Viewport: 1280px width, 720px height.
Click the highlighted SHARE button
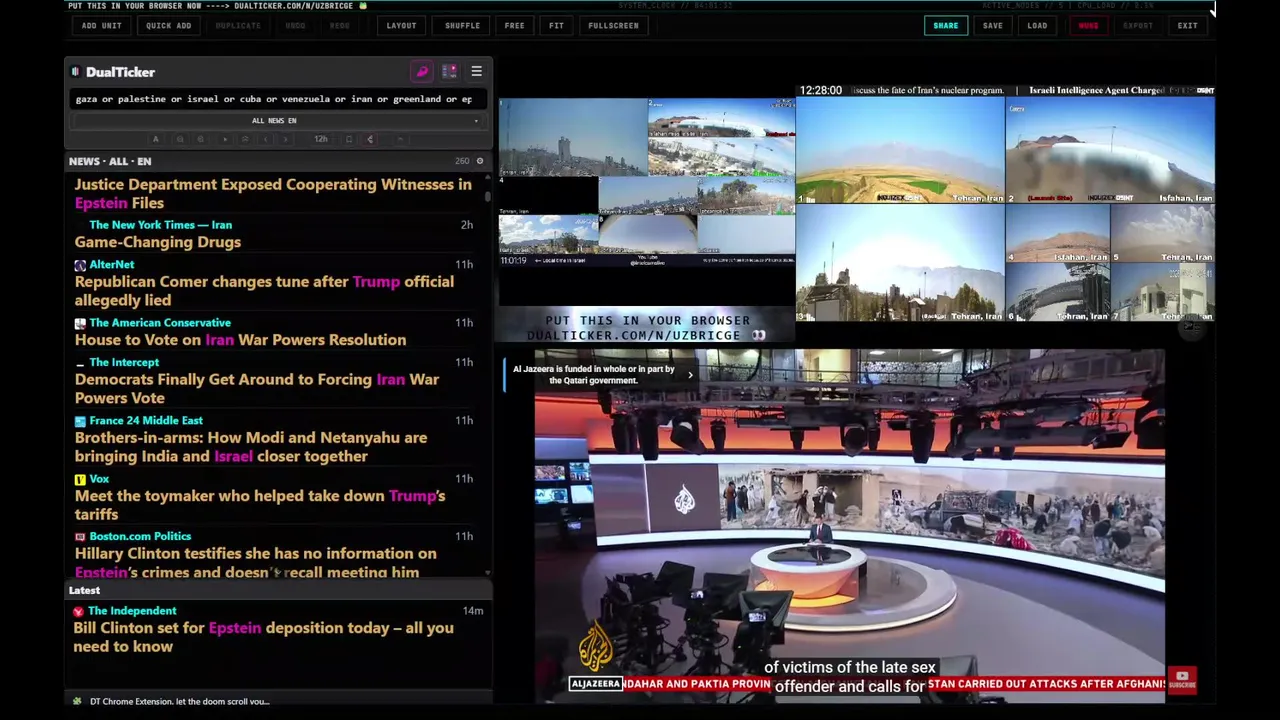click(x=946, y=26)
